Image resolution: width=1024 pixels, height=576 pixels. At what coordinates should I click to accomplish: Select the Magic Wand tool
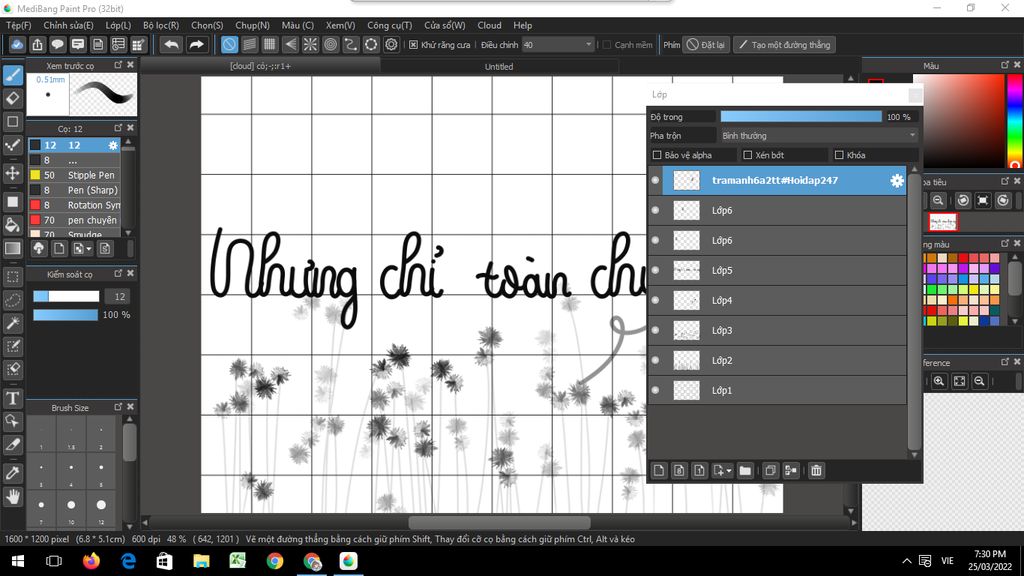tap(13, 323)
